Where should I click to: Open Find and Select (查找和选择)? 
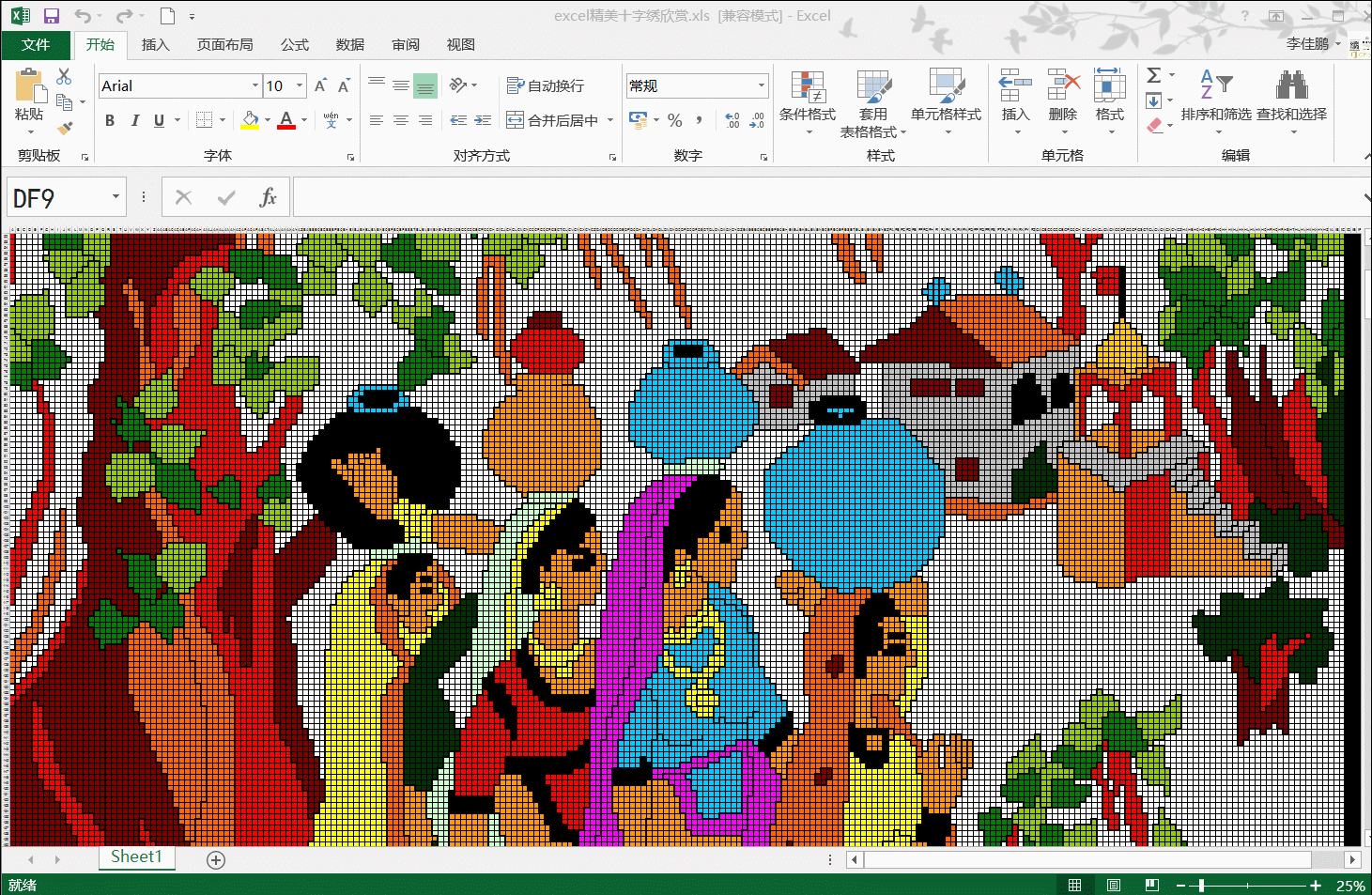coord(1291,97)
